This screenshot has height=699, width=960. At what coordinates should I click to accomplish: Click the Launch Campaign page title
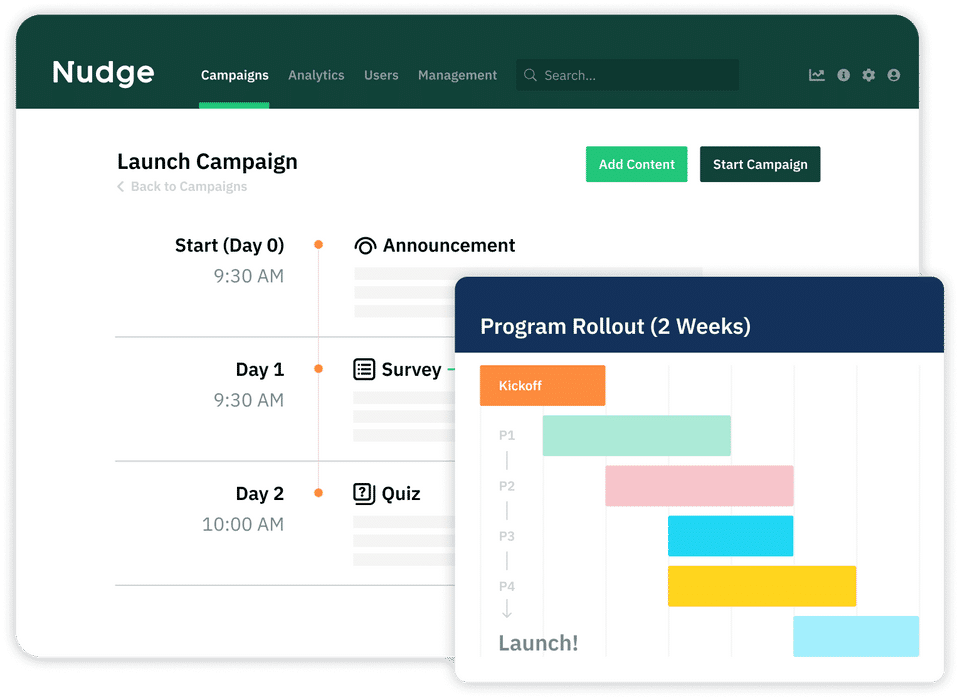208,162
